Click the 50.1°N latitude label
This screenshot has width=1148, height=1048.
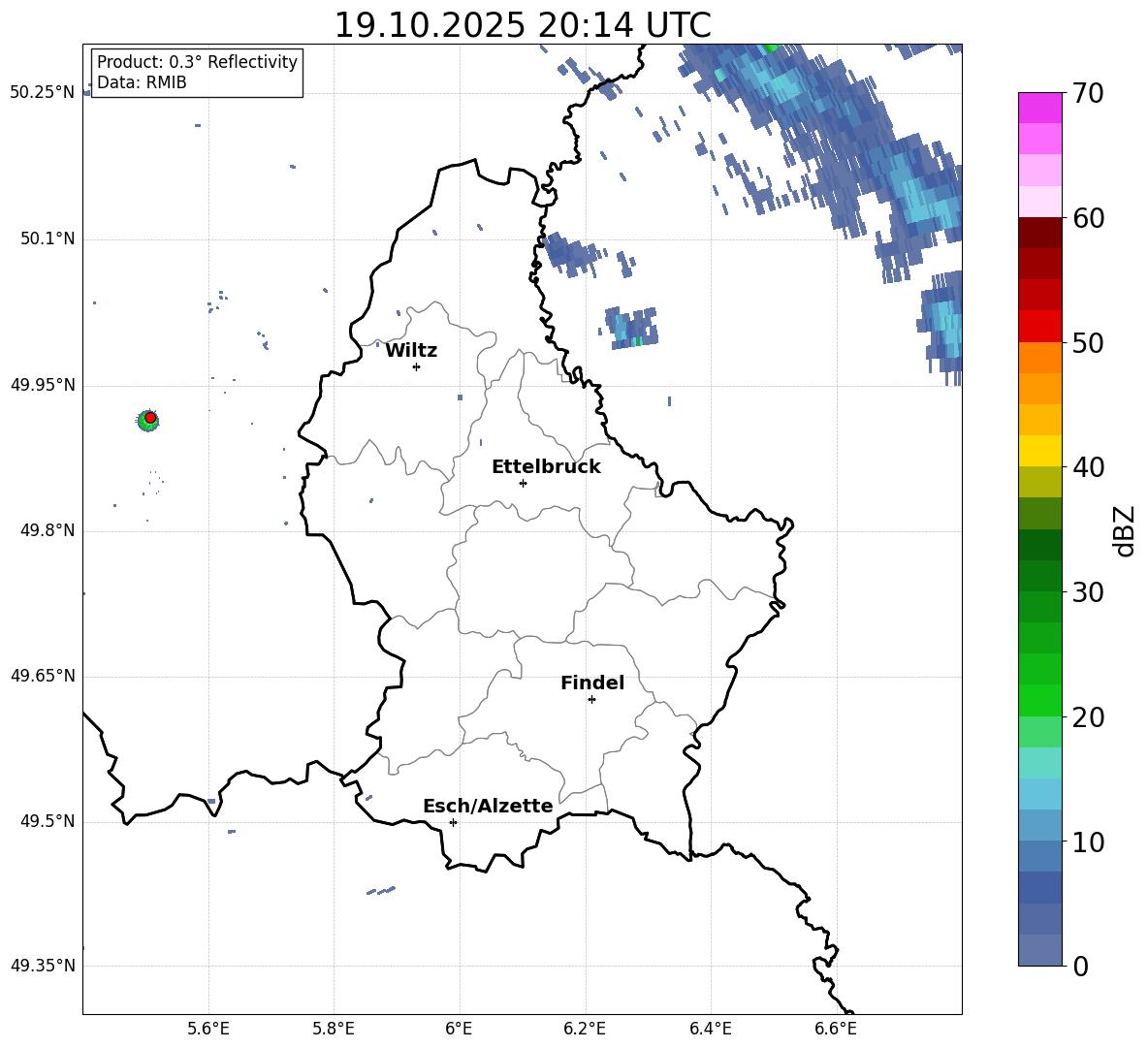[48, 238]
